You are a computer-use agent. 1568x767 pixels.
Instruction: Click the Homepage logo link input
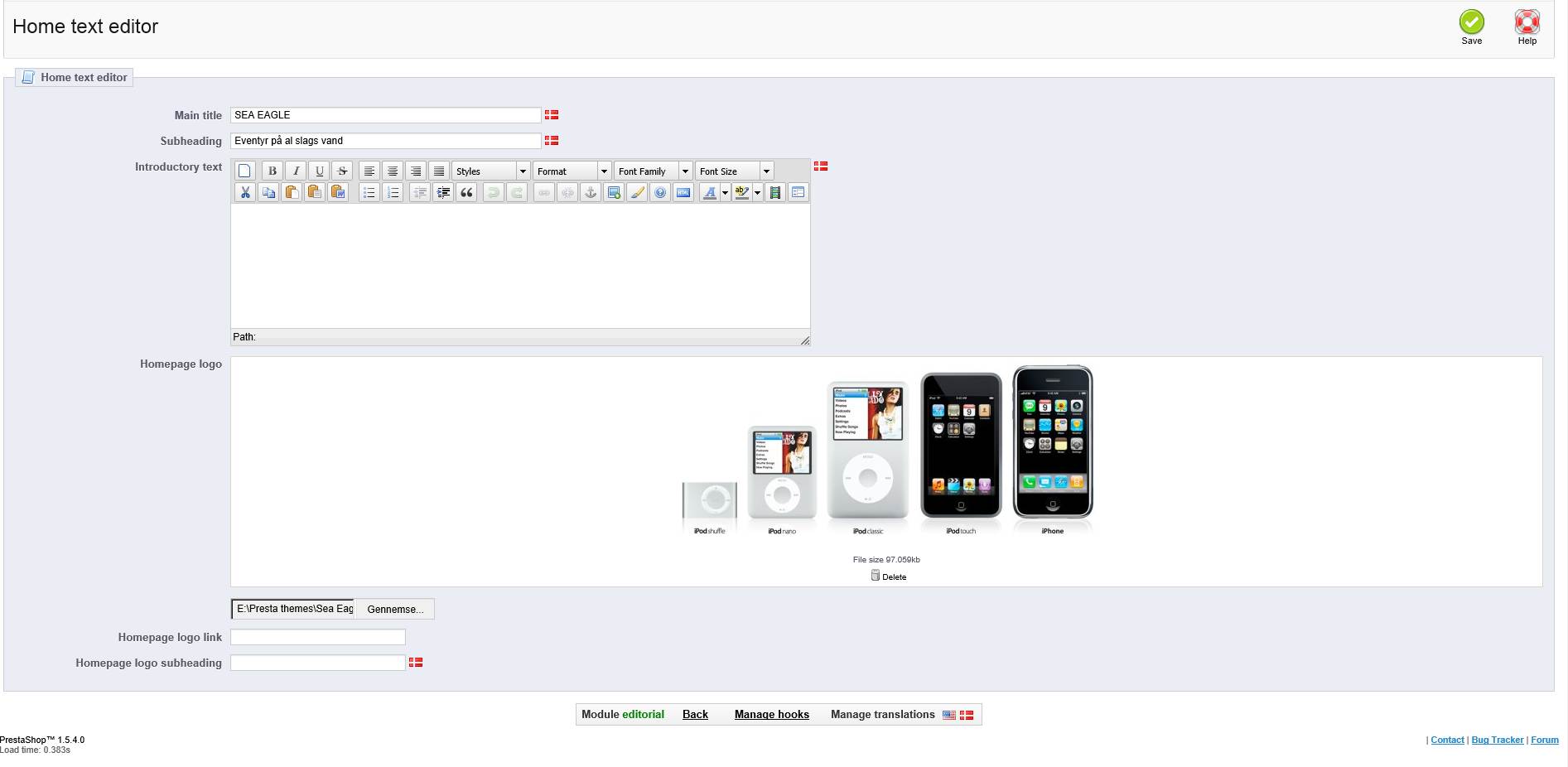[x=318, y=637]
